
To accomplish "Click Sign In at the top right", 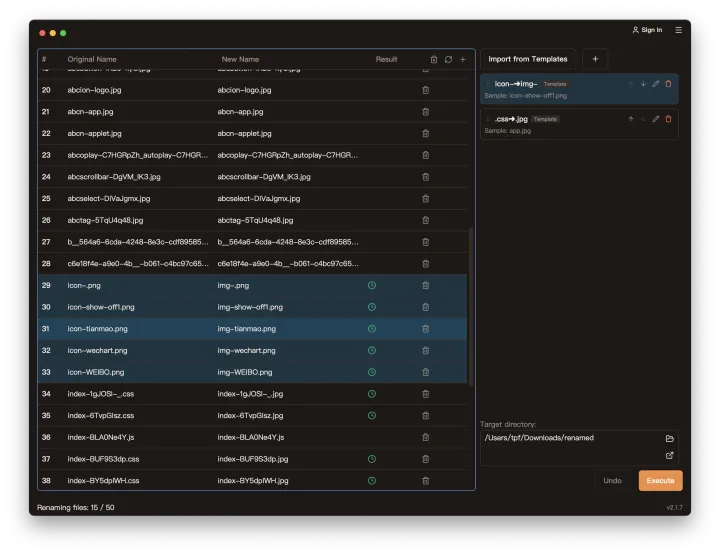I will (647, 30).
